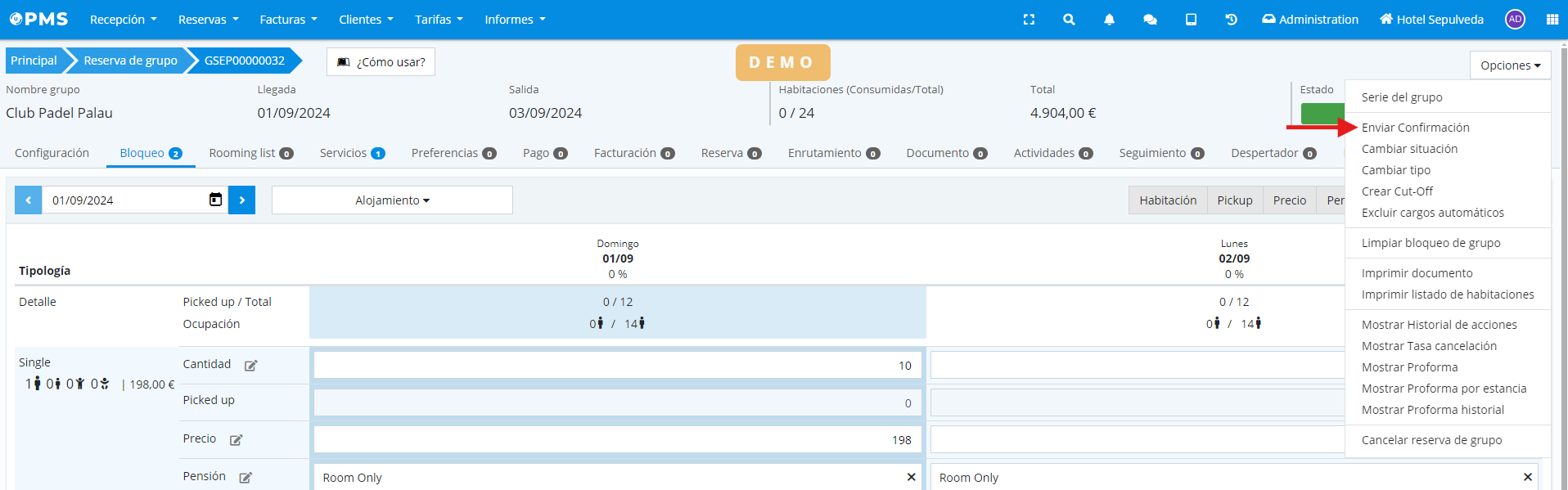The height and width of the screenshot is (490, 1568).
Task: Click the edit icon beside Precio
Action: (236, 440)
